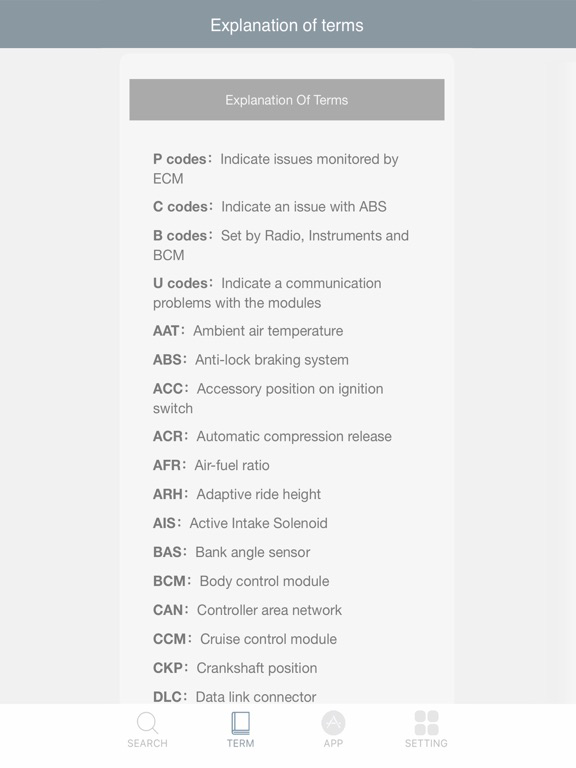Screen dimensions: 576x768
Task: Switch to the SEARCH tab label
Action: [147, 744]
